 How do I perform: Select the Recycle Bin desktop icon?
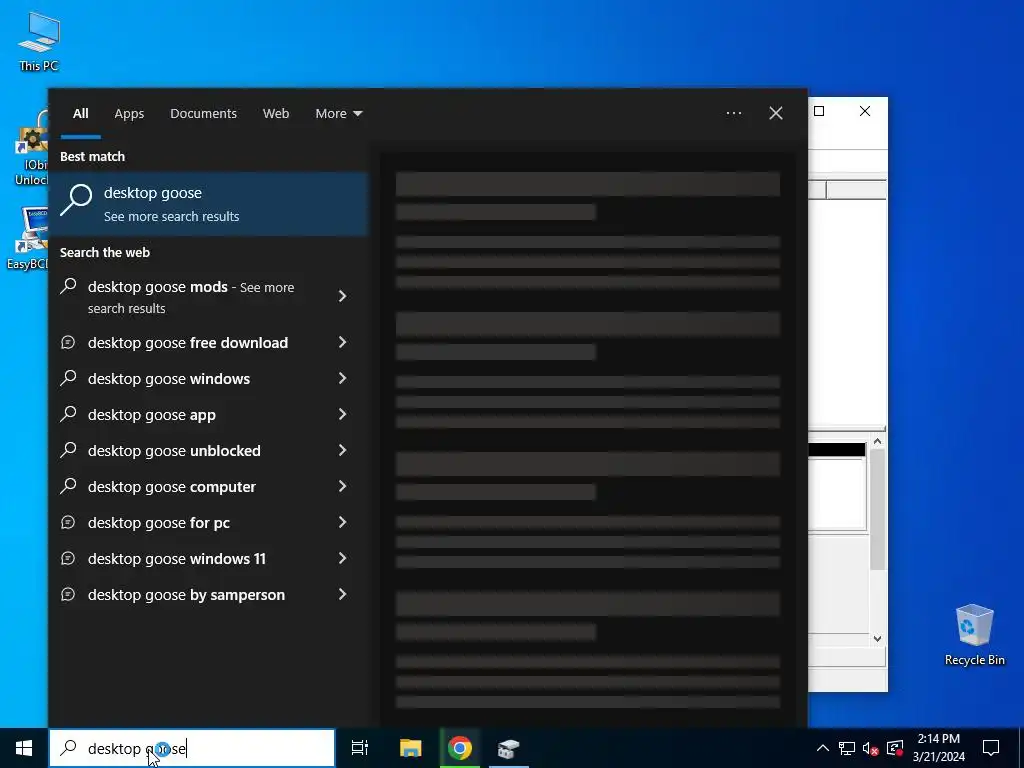(974, 635)
